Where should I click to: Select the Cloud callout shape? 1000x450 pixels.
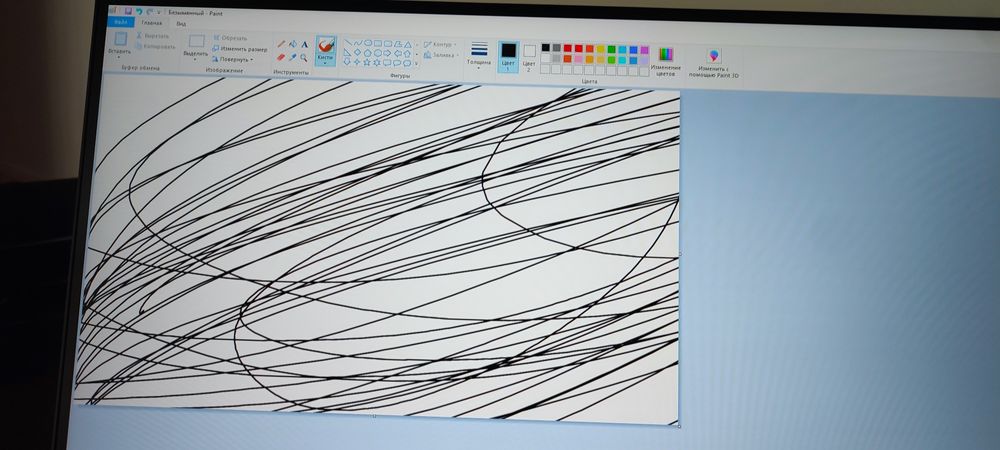click(407, 63)
